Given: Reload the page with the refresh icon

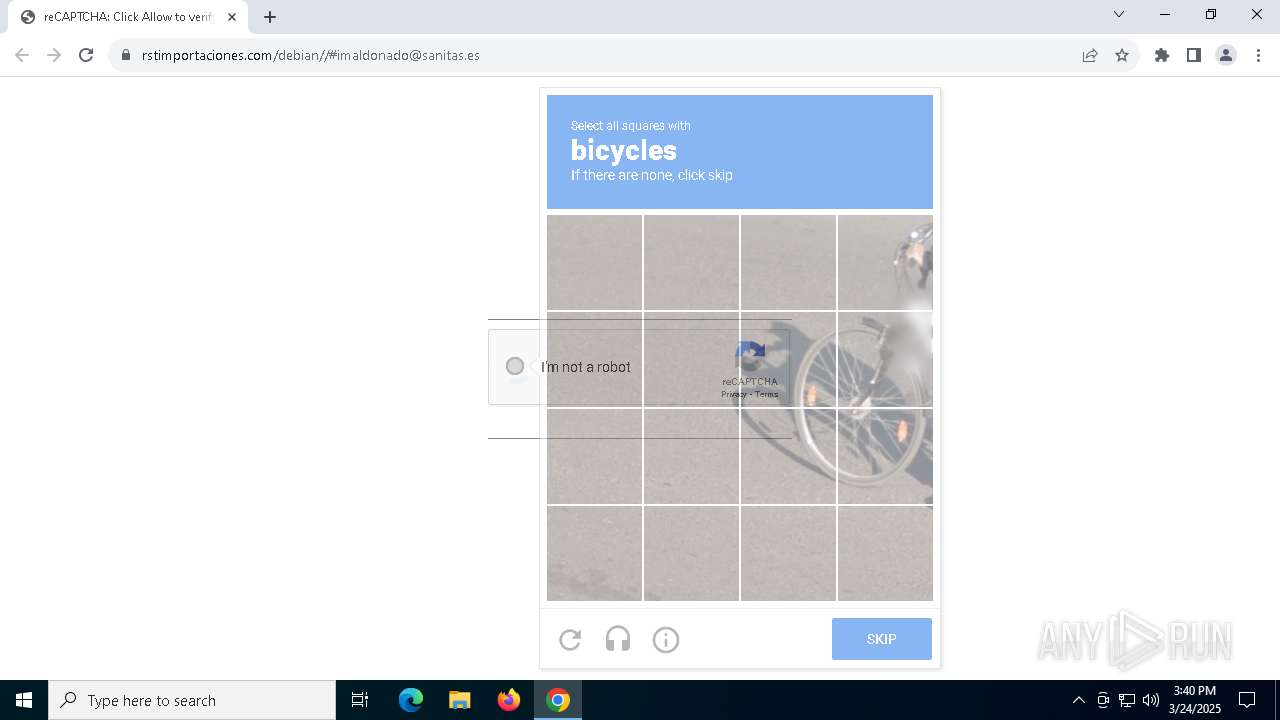Looking at the screenshot, I should [x=86, y=55].
